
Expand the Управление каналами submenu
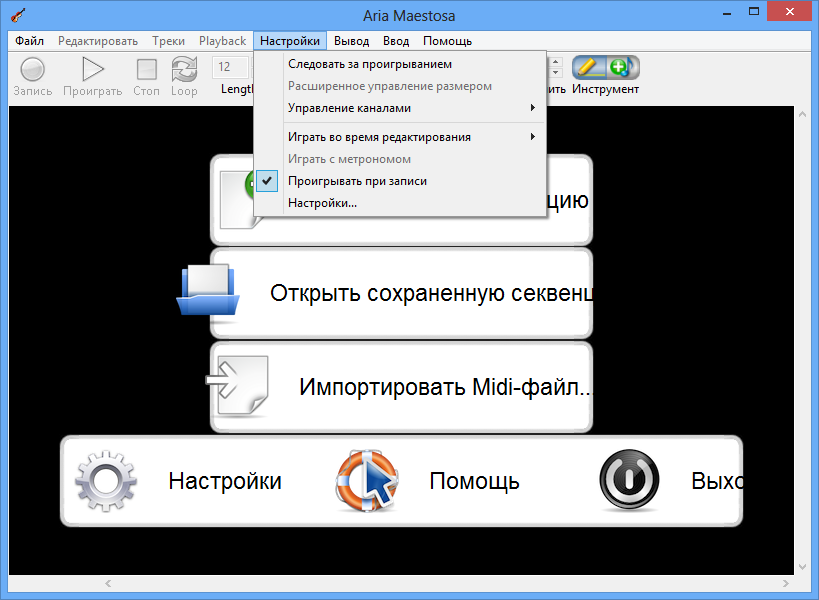(x=400, y=108)
